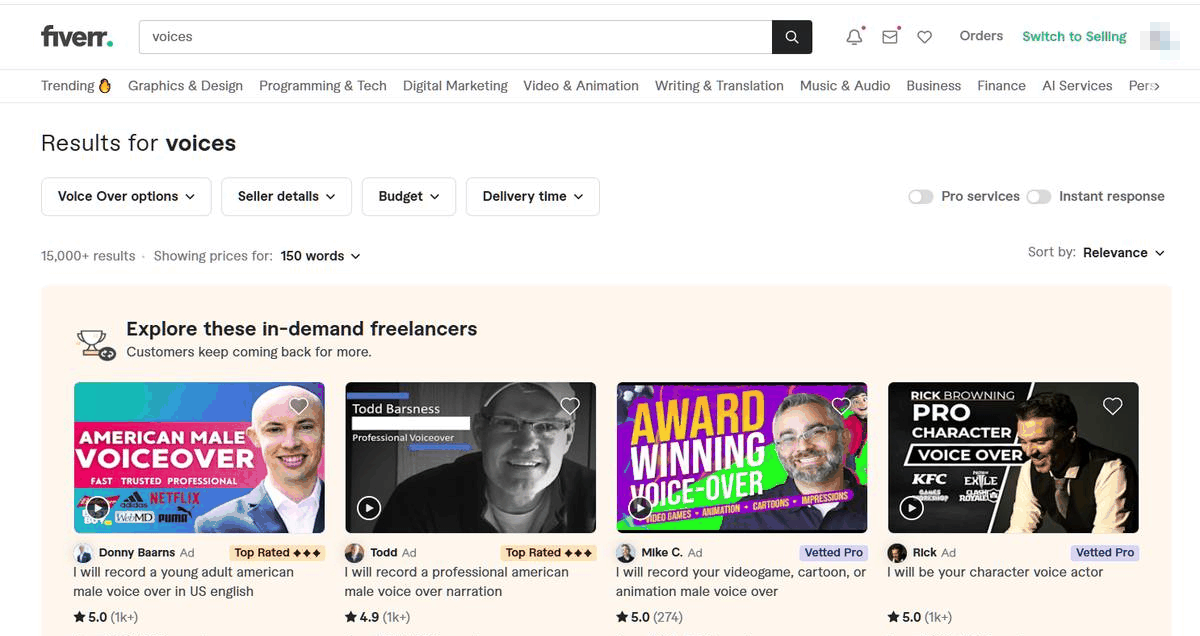Open Todd seller name link
The height and width of the screenshot is (636, 1200).
click(384, 553)
